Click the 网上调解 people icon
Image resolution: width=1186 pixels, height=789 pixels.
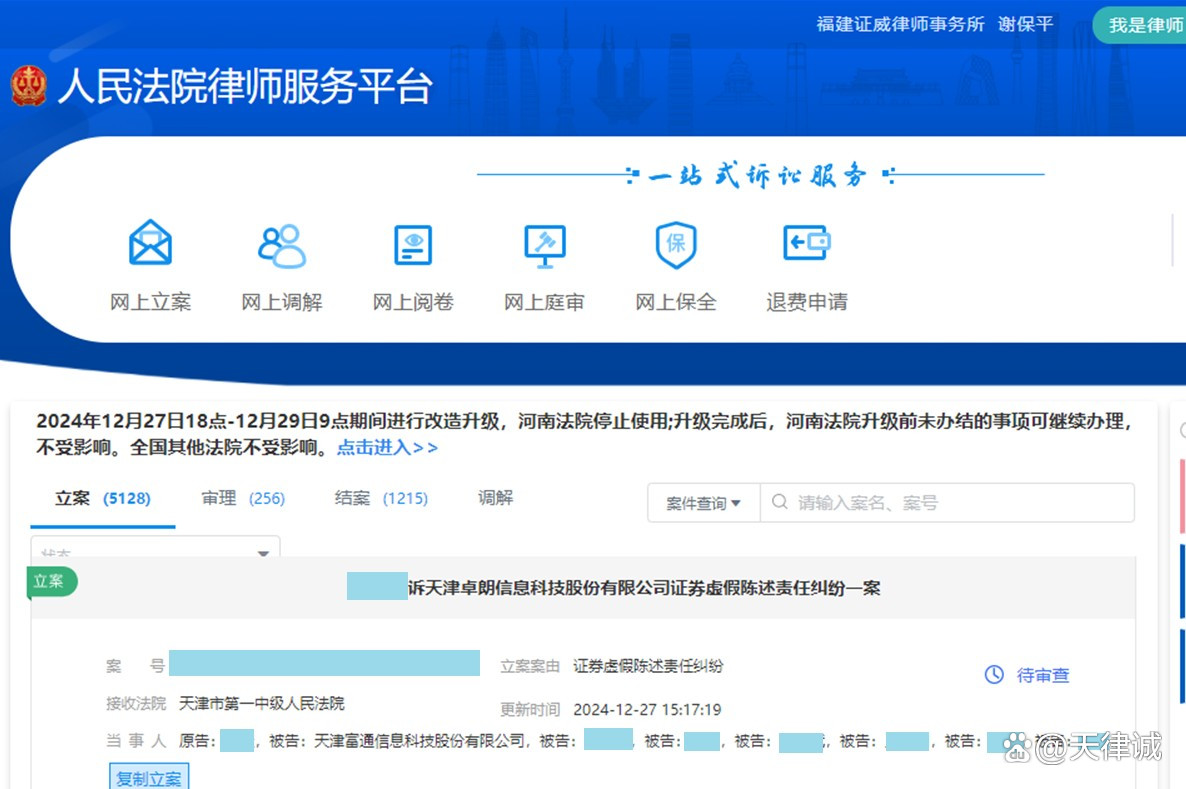tap(281, 244)
